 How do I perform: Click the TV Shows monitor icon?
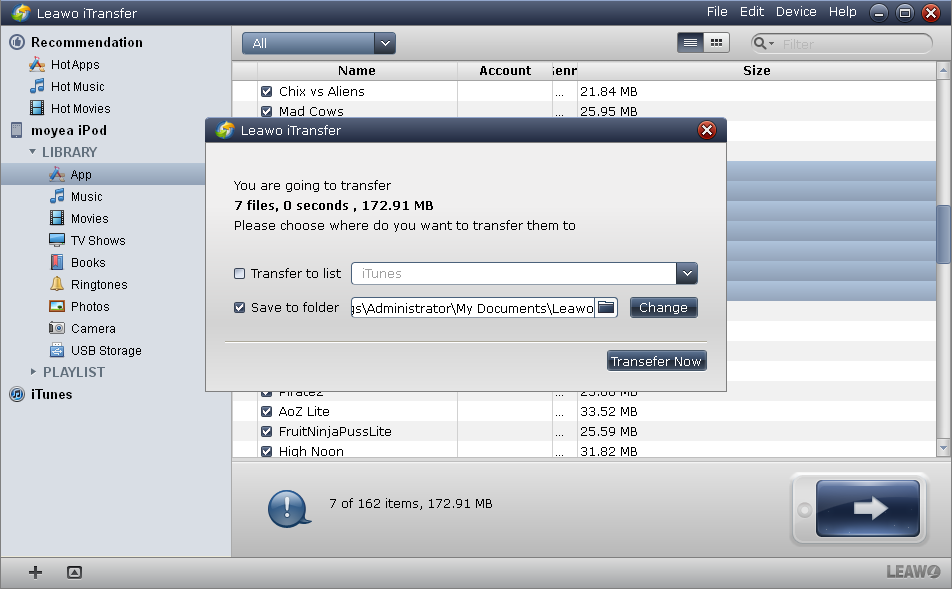[57, 240]
